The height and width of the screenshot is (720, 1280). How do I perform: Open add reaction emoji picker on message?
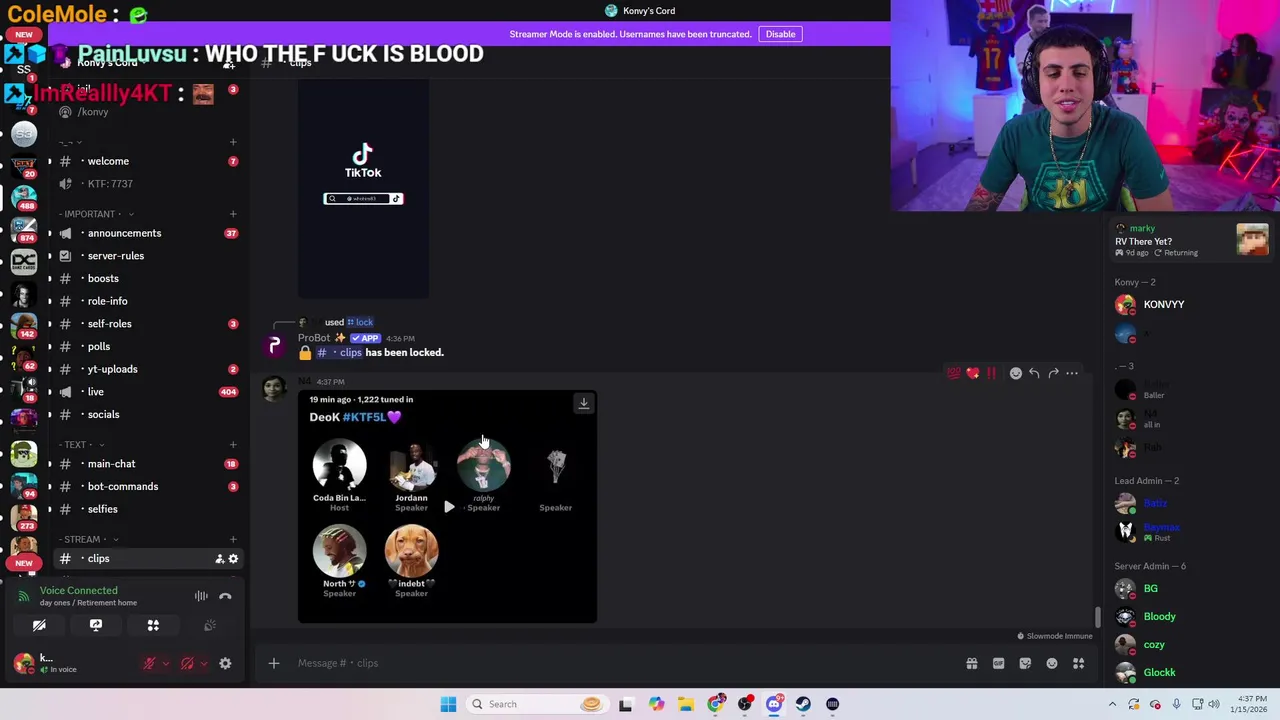[1016, 373]
